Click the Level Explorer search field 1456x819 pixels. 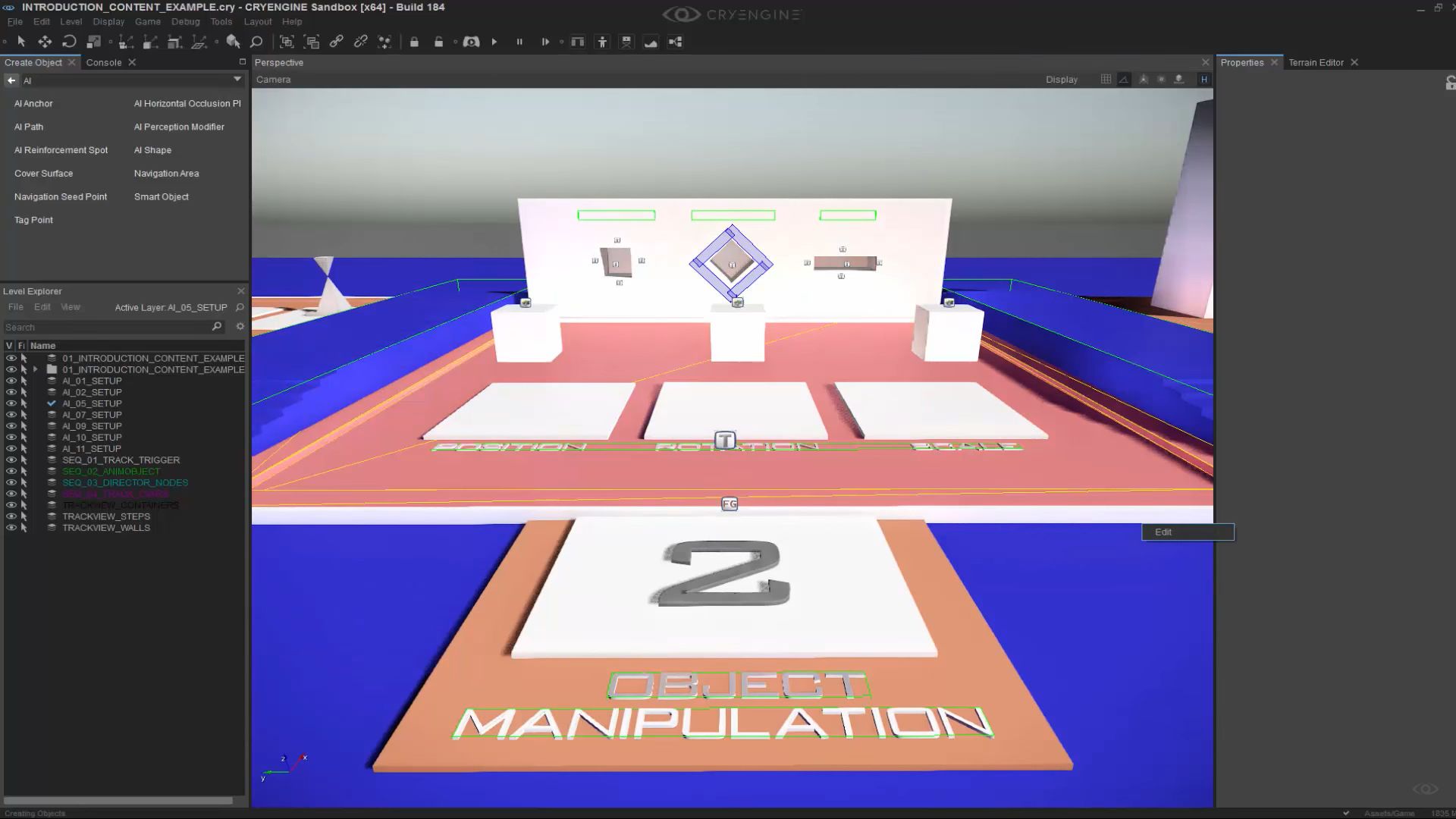106,327
